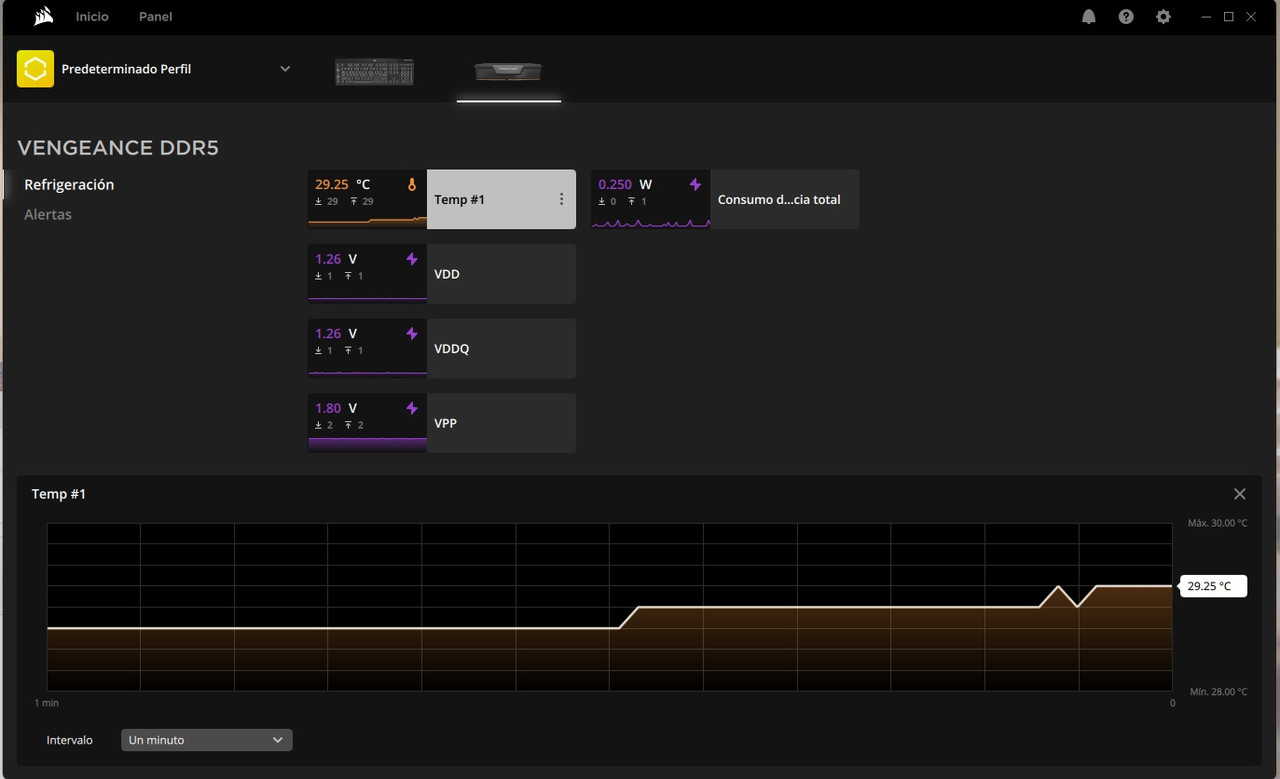This screenshot has height=779, width=1280.
Task: Open the notifications bell
Action: coord(1089,17)
